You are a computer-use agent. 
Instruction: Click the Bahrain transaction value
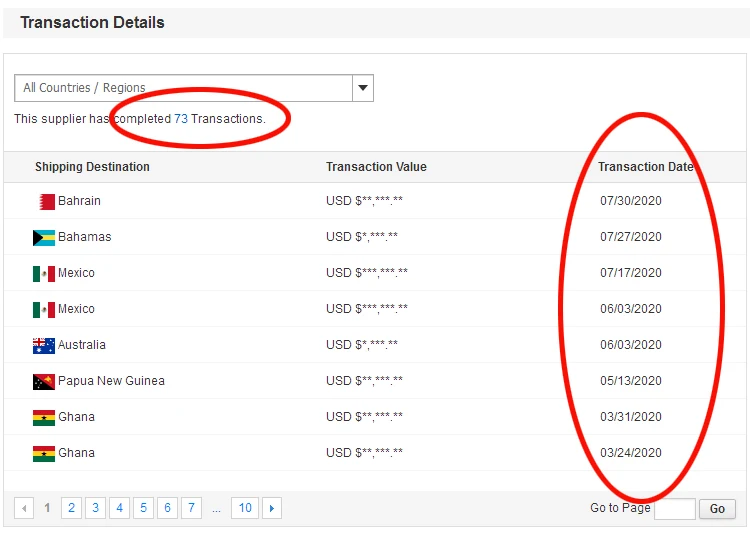[364, 201]
